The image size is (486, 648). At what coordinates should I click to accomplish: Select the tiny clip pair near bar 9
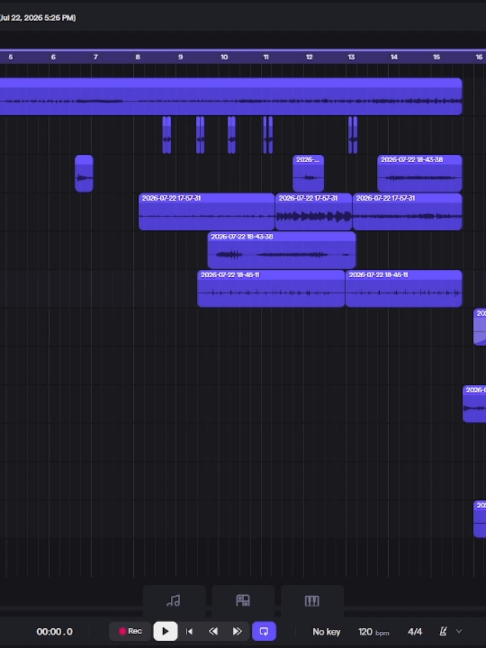coord(167,135)
